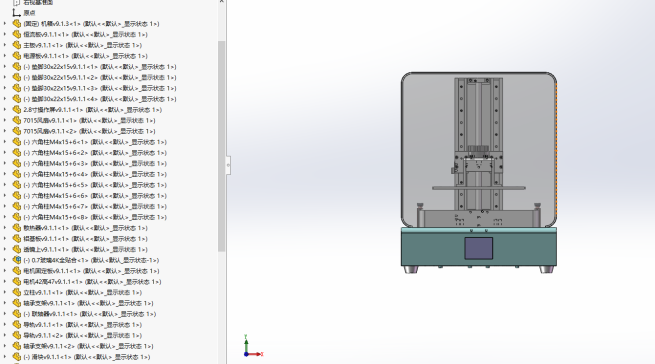Select the 六角柱M4x15+6<6> row text
The width and height of the screenshot is (655, 364).
(95, 196)
